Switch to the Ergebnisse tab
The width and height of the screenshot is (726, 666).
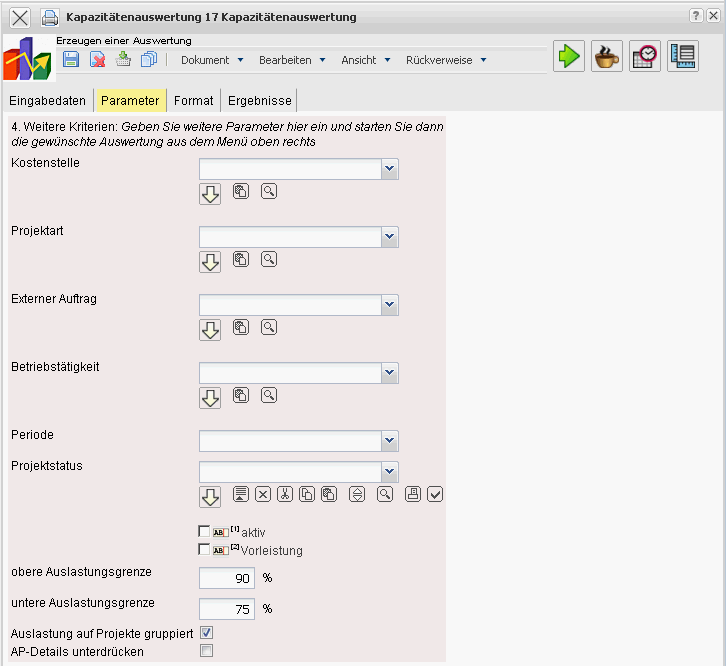coord(258,101)
